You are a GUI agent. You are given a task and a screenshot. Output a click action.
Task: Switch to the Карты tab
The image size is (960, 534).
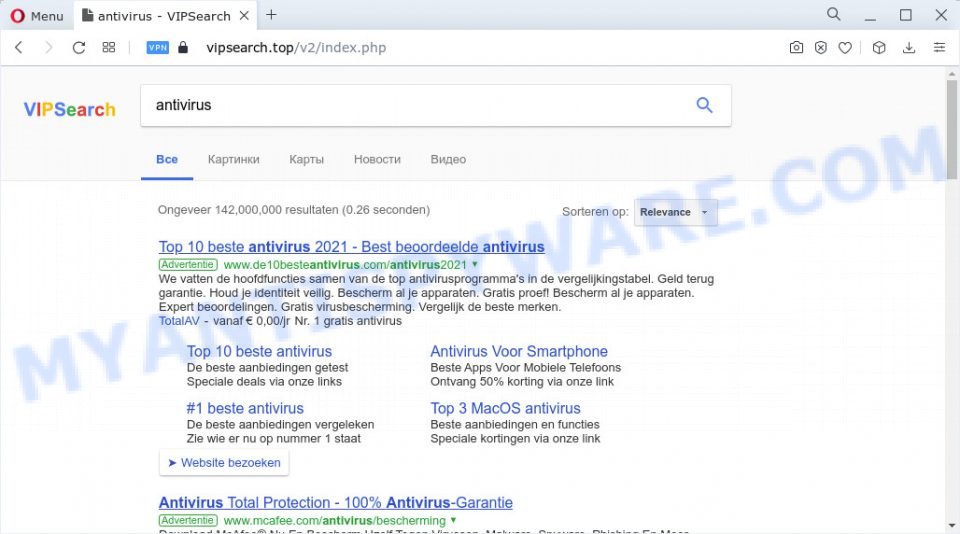[x=306, y=159]
